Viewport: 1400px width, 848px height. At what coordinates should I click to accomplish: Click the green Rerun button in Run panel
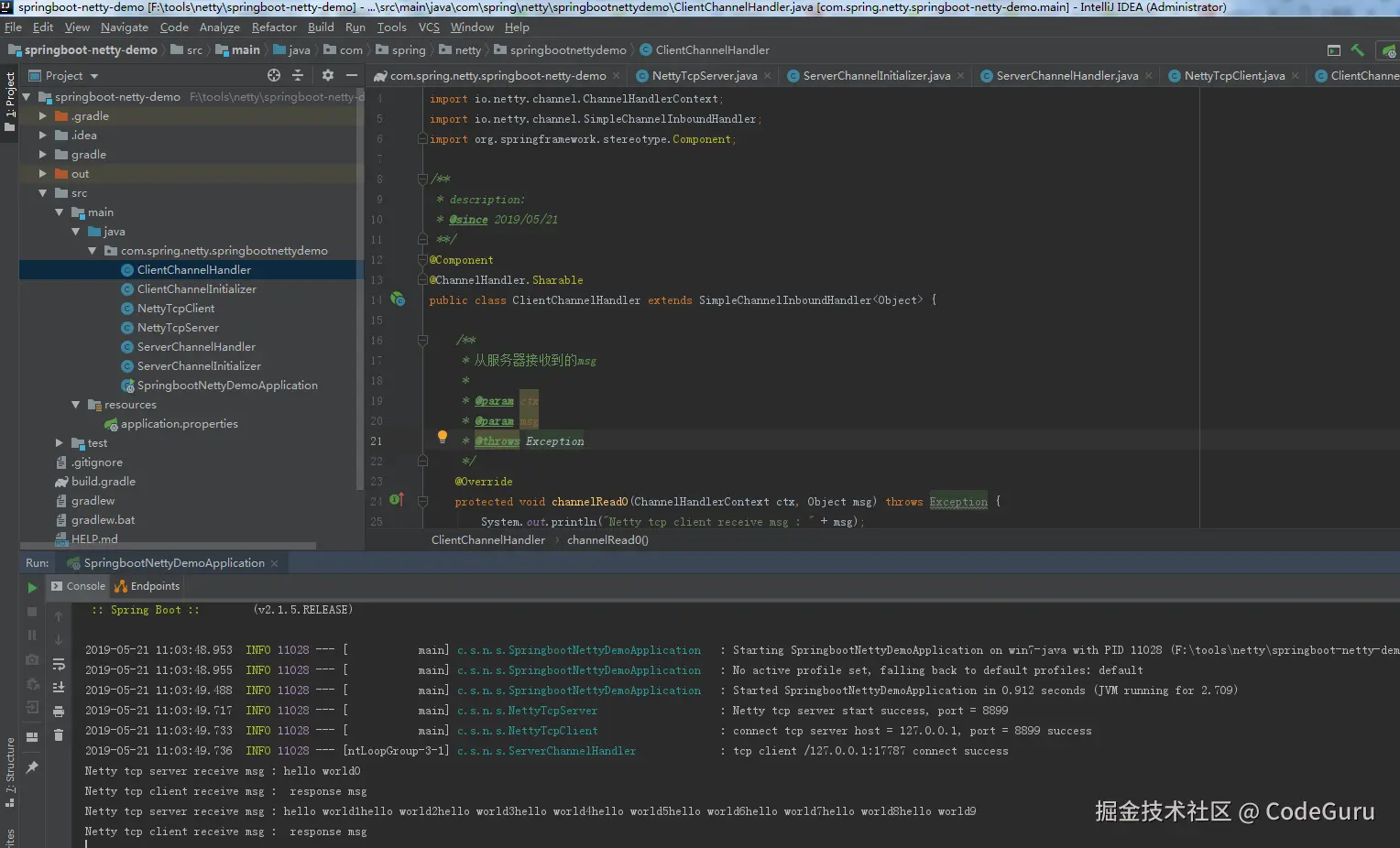(x=32, y=587)
